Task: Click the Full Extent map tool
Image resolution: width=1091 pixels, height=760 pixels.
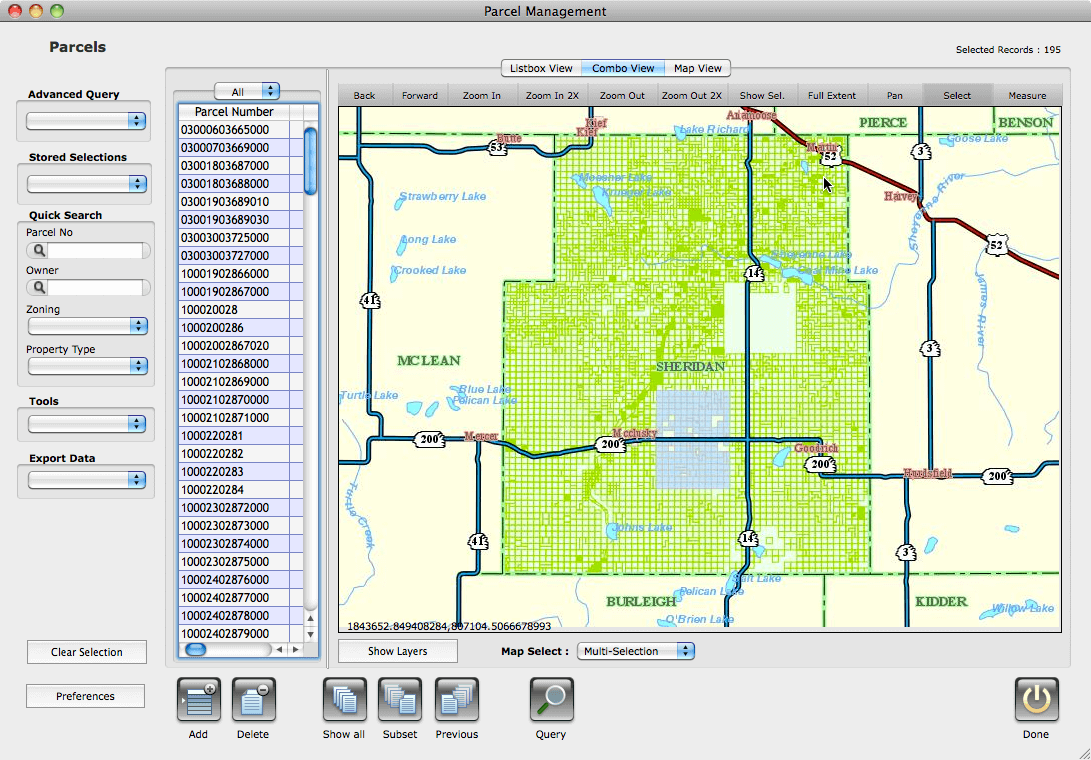Action: click(x=832, y=95)
